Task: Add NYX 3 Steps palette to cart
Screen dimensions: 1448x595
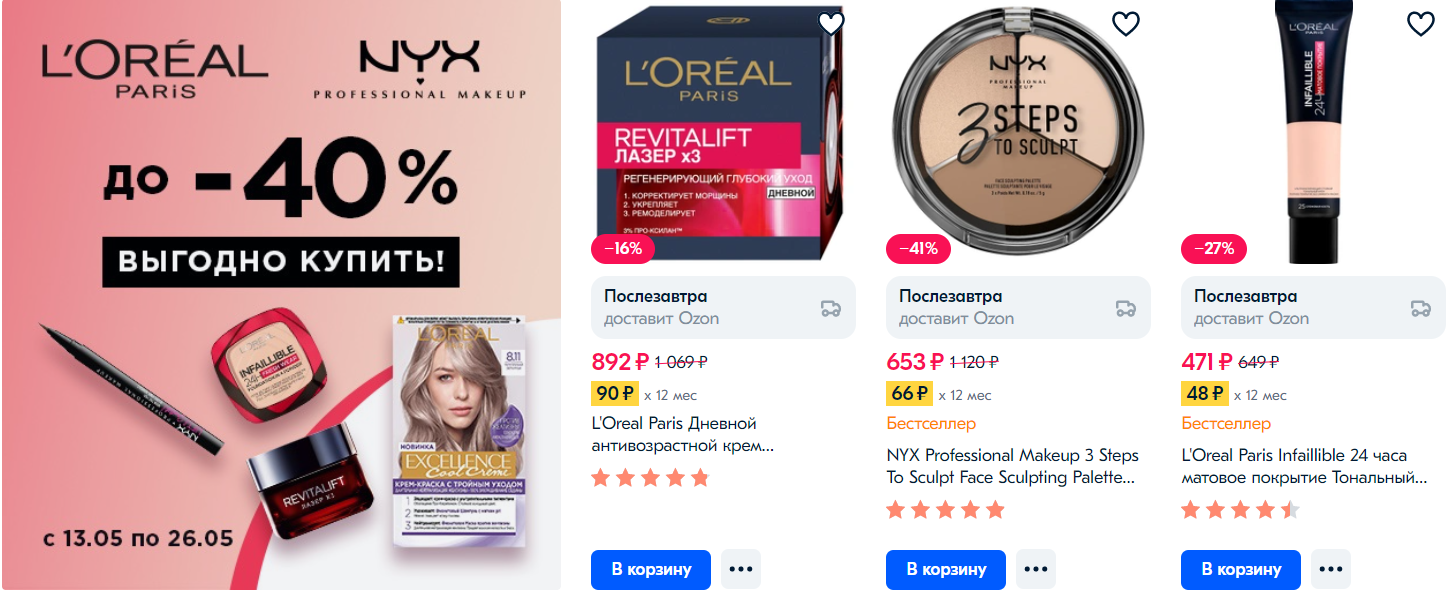Action: pos(946,569)
